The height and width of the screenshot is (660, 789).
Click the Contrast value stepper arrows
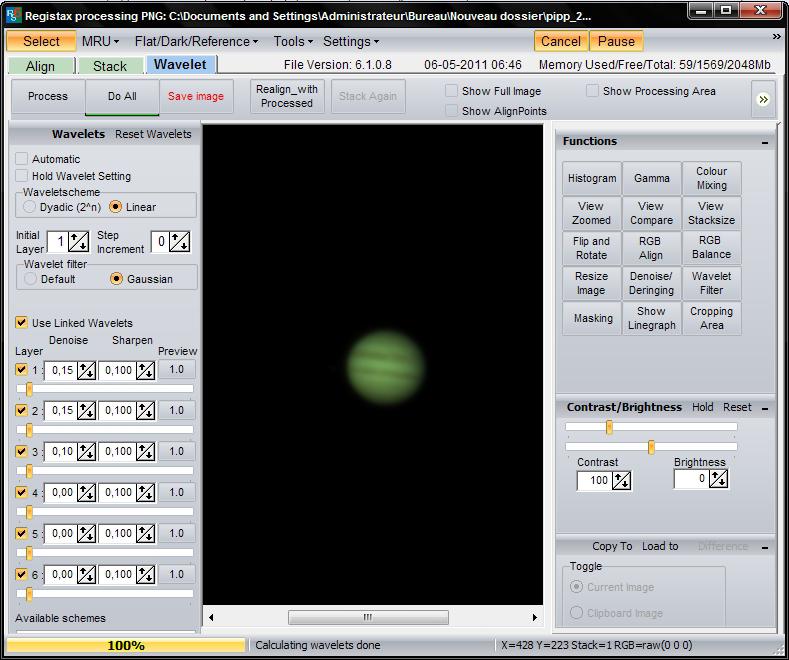click(x=621, y=480)
